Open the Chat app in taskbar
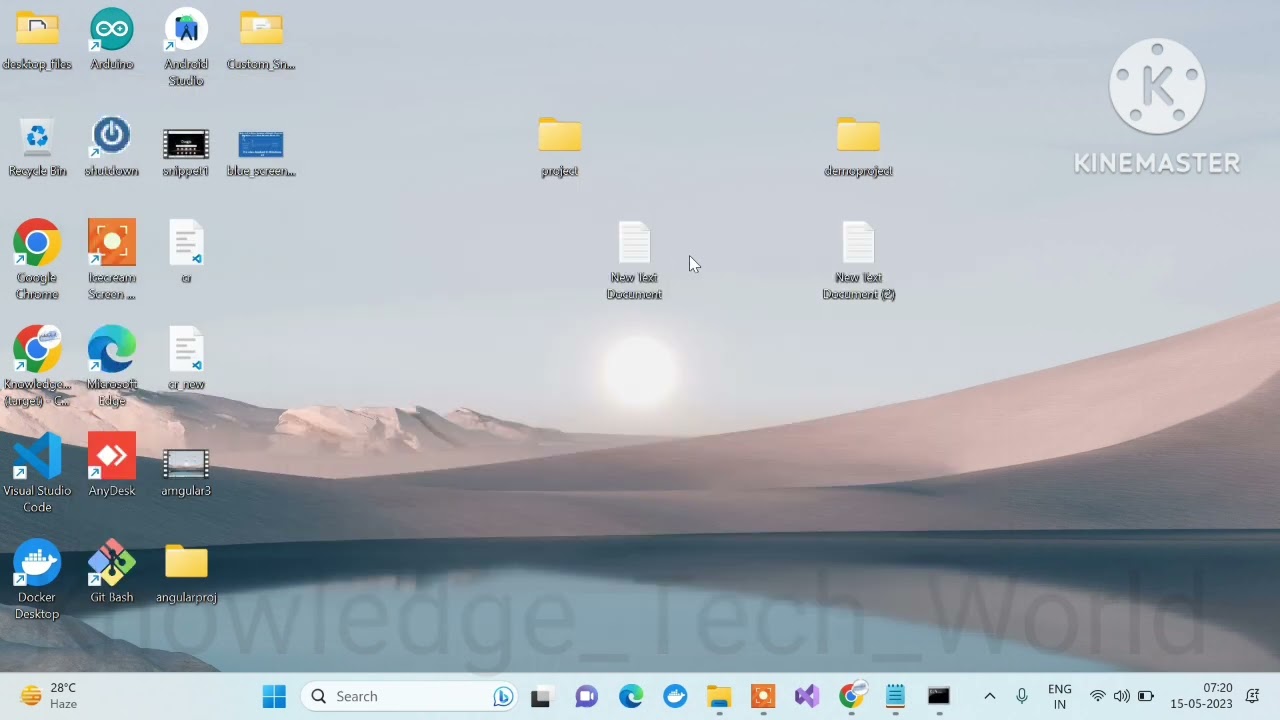This screenshot has height=720, width=1280. pos(586,696)
